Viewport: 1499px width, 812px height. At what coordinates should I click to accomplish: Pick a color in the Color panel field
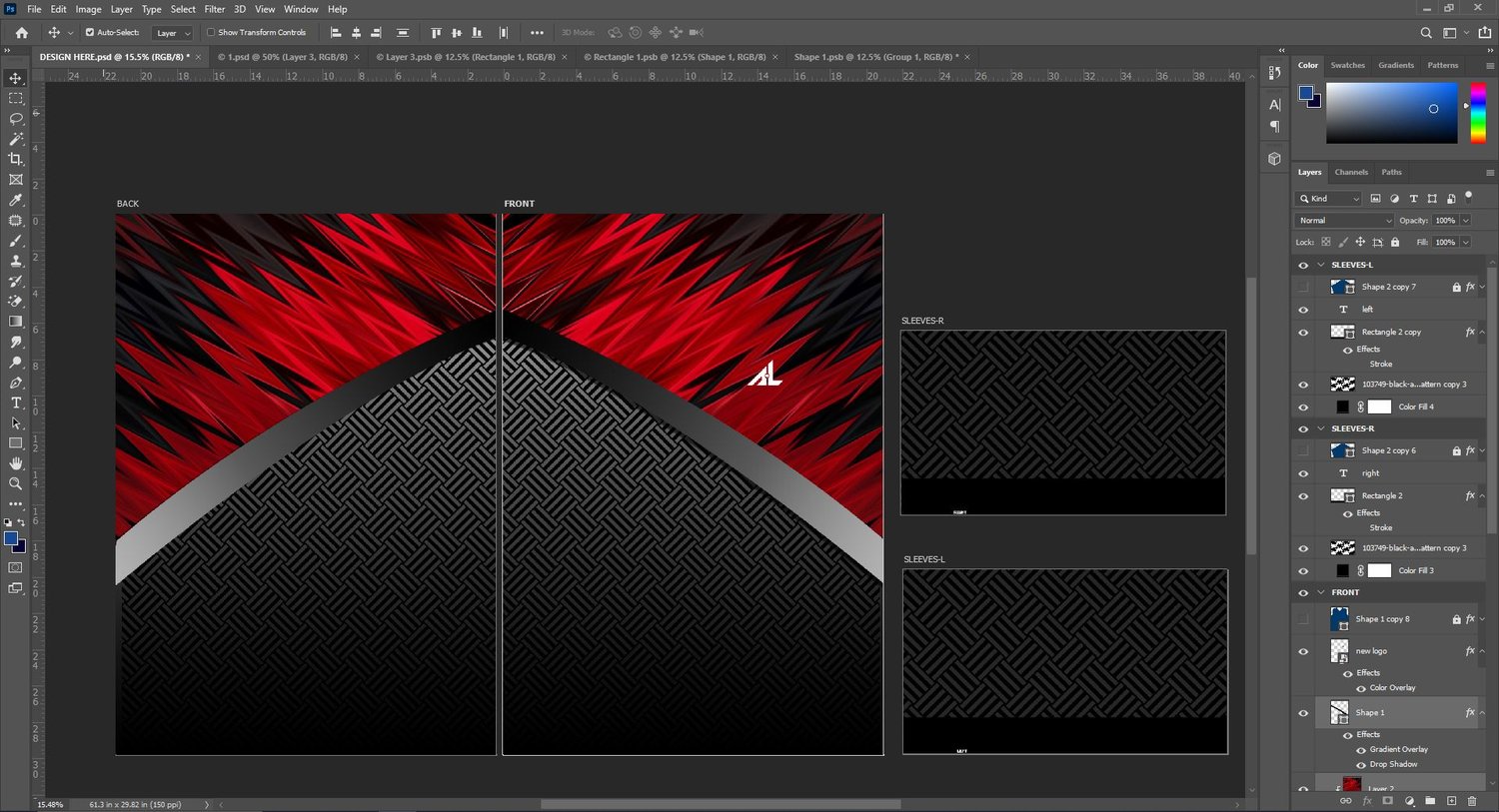click(x=1391, y=113)
